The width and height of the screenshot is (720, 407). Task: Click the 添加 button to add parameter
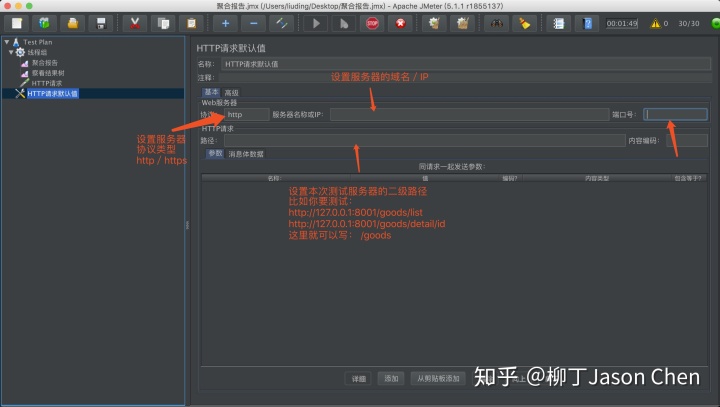391,379
